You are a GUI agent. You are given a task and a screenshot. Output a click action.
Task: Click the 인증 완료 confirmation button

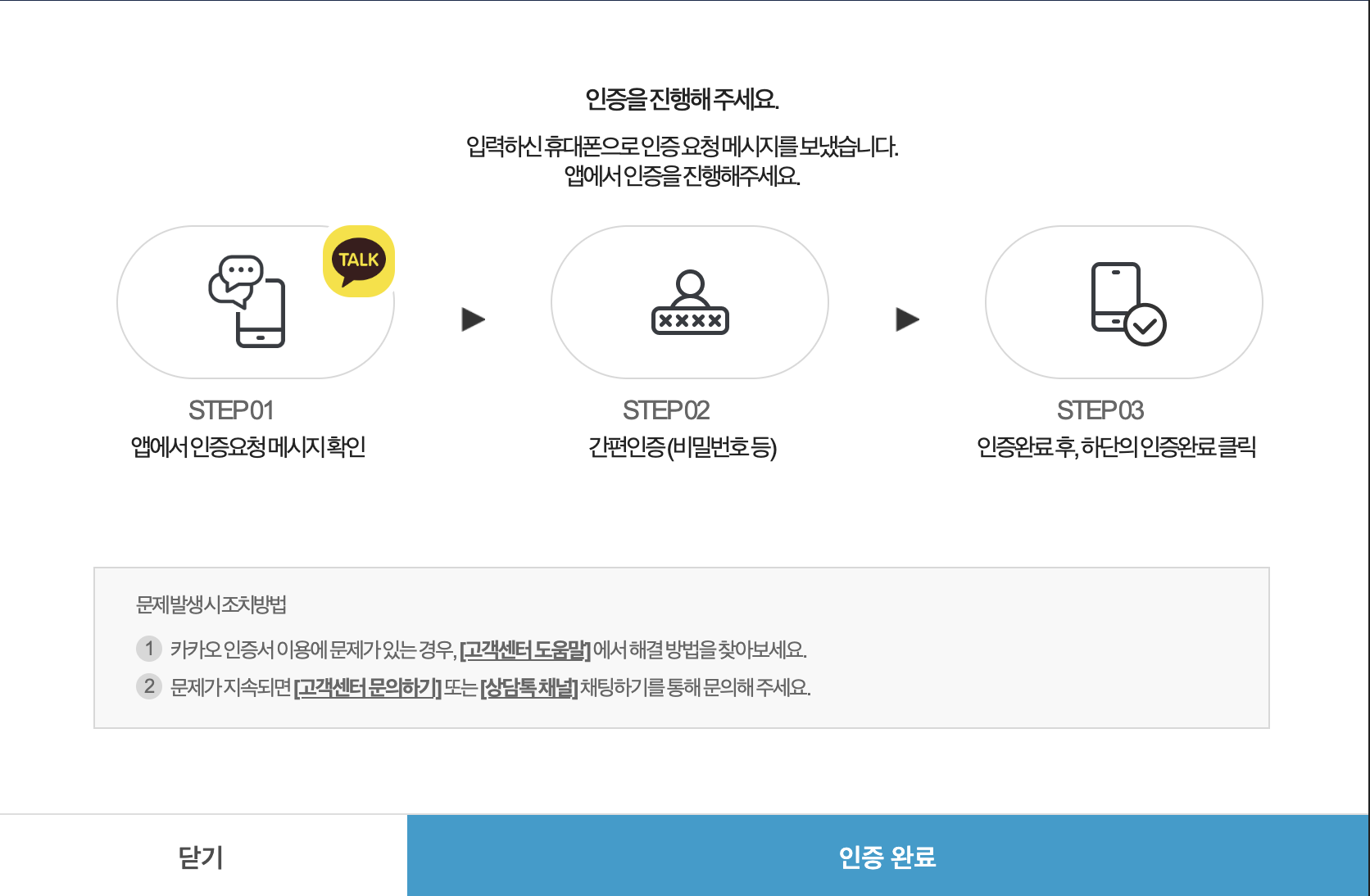click(888, 857)
